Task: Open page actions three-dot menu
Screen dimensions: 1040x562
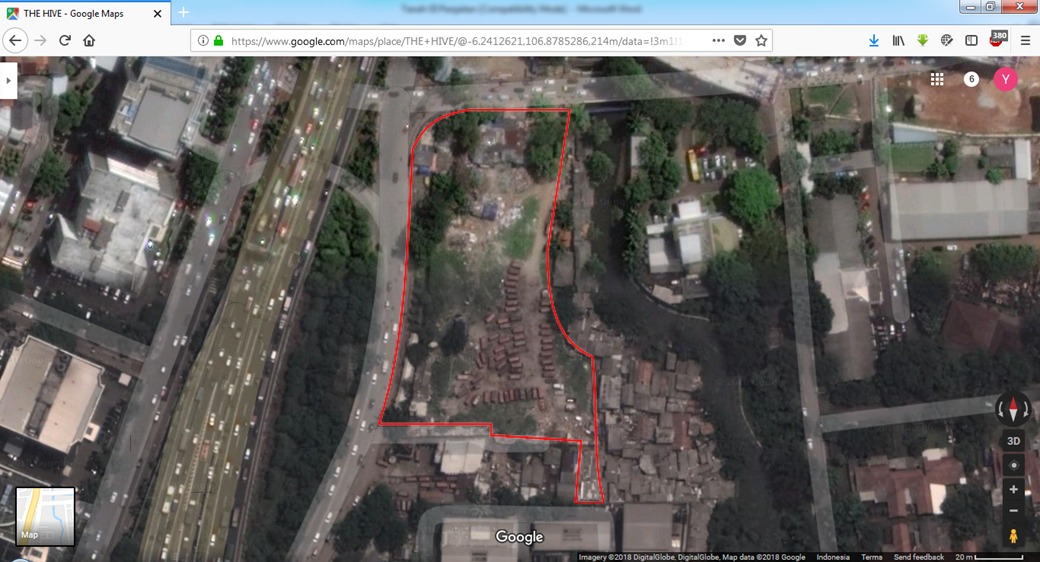Action: pos(718,40)
